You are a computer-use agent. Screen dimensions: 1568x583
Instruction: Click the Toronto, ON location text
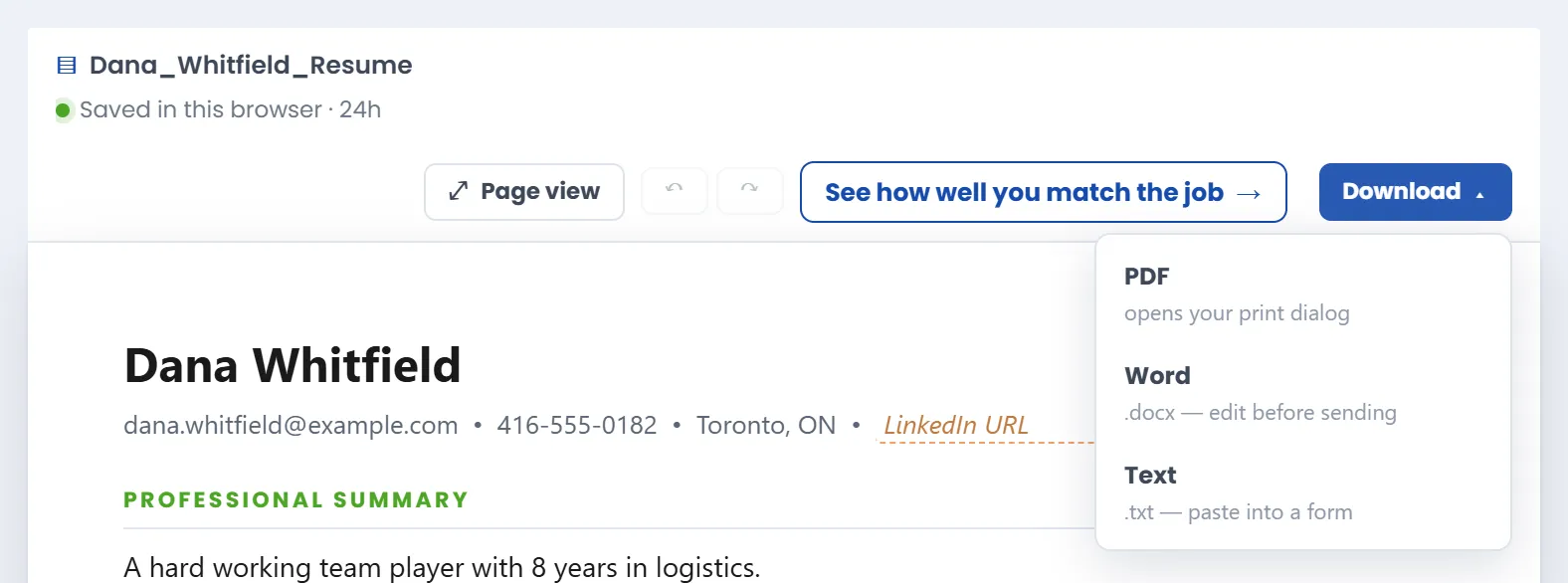tap(766, 426)
